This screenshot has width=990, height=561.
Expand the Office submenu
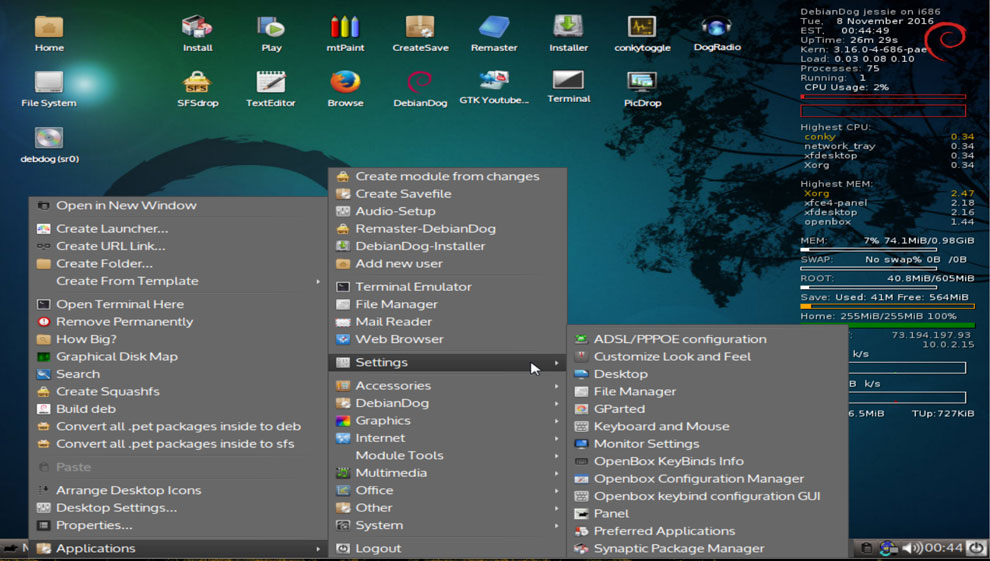448,490
